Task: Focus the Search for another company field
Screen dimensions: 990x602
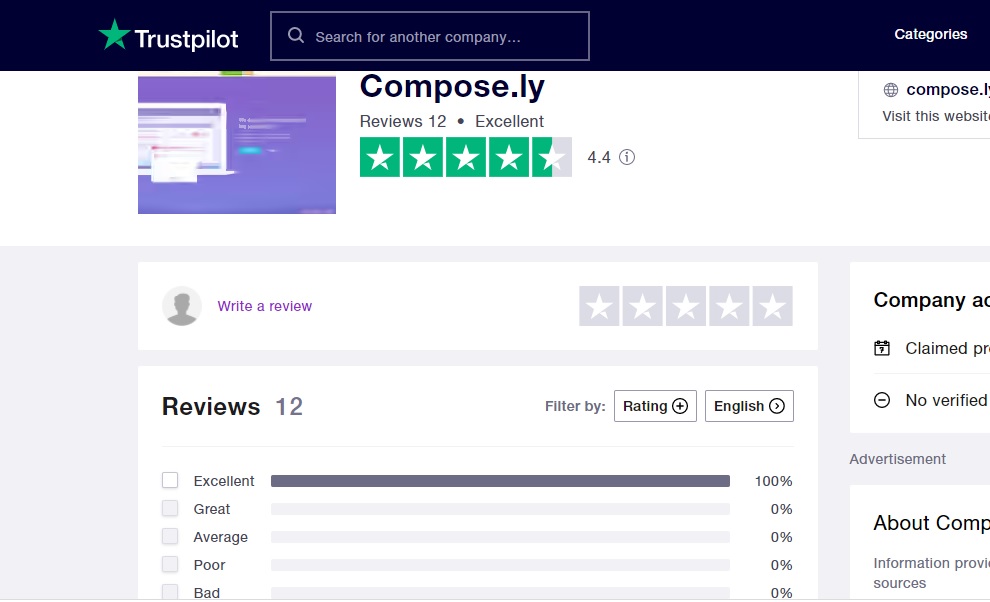Action: point(430,36)
